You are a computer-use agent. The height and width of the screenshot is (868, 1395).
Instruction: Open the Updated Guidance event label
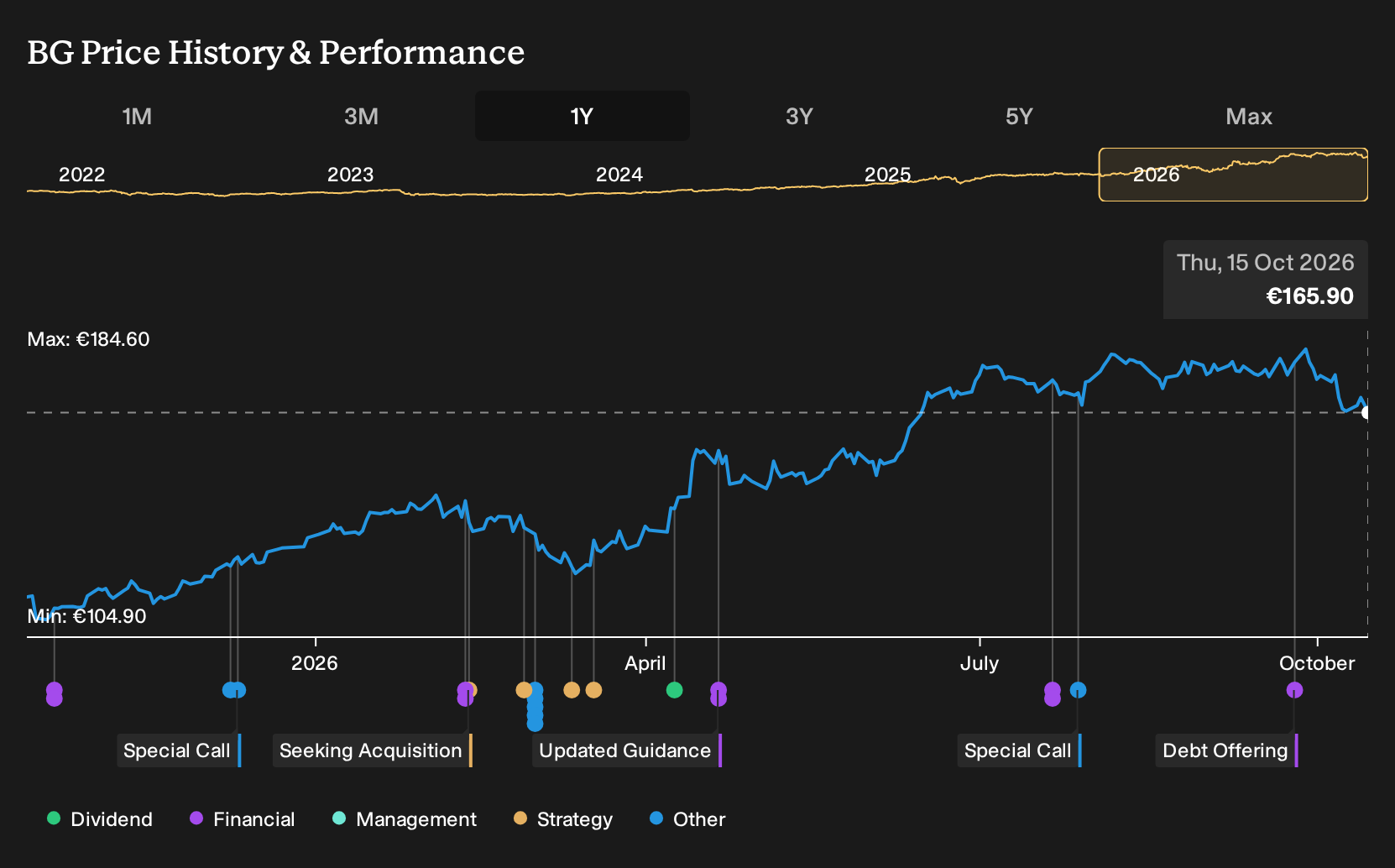[627, 750]
